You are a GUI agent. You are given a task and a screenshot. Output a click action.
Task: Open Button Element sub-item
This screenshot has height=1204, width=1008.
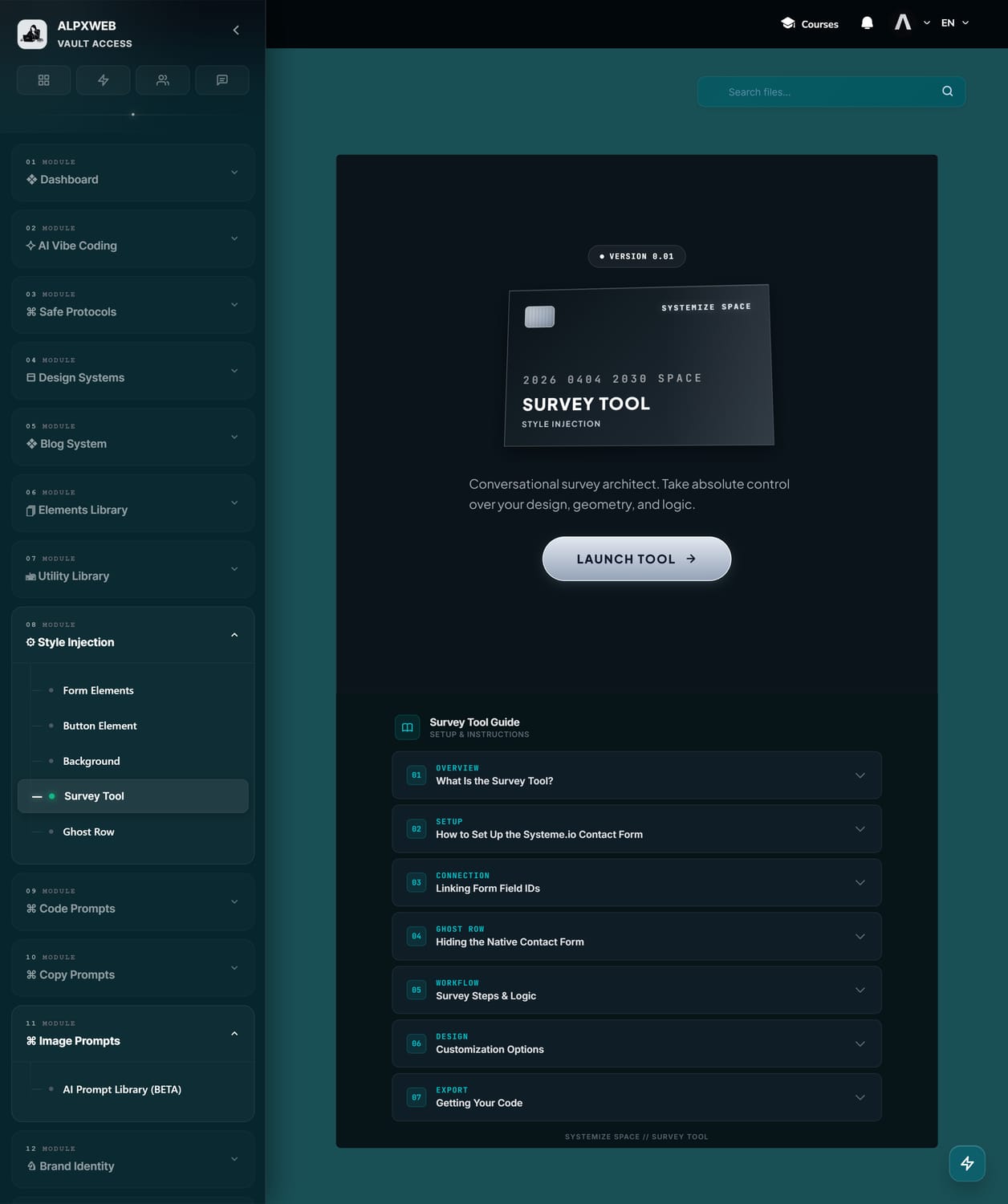click(100, 726)
